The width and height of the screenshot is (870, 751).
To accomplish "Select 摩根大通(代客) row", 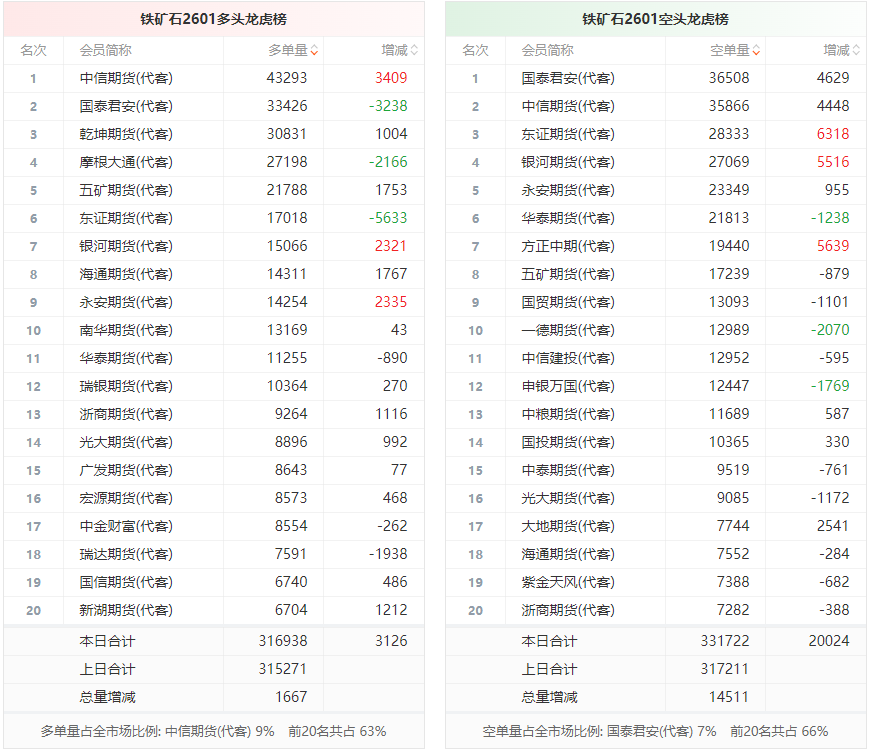I will tap(214, 163).
